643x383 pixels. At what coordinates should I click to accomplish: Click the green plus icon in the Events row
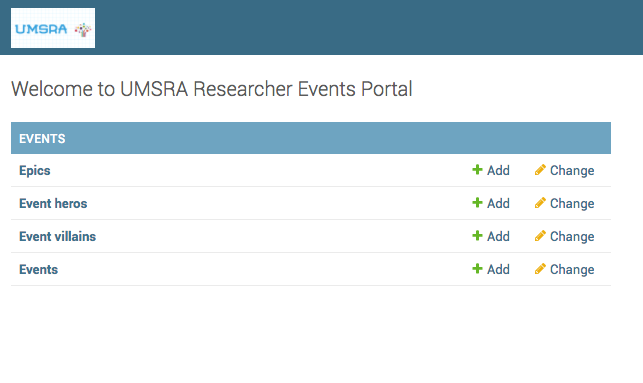[x=477, y=269]
